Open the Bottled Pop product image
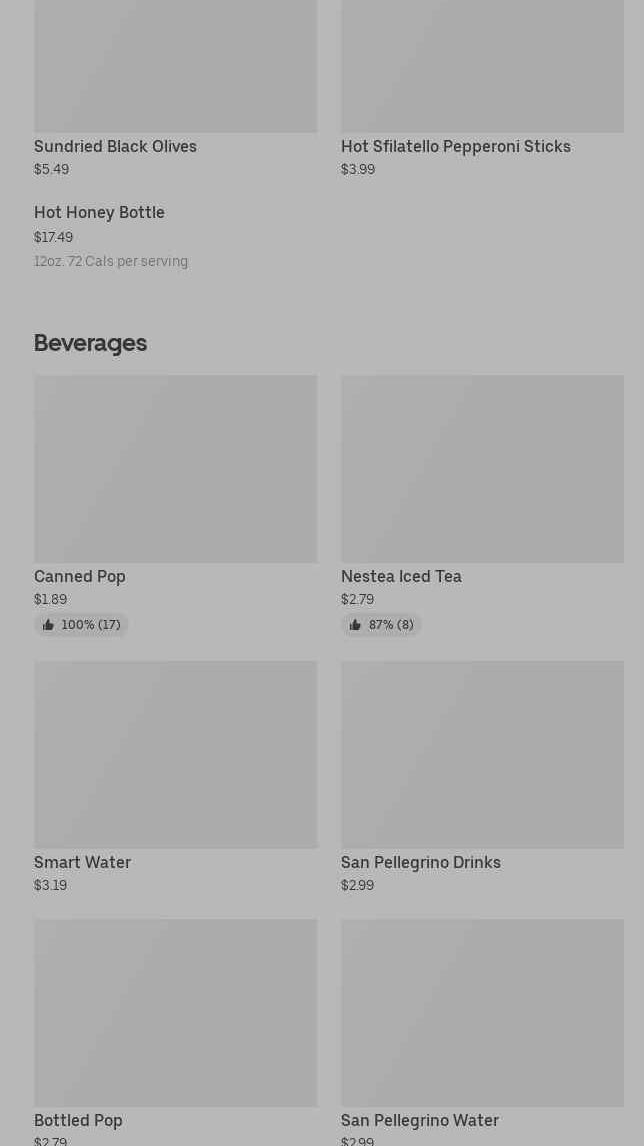 pos(175,1012)
